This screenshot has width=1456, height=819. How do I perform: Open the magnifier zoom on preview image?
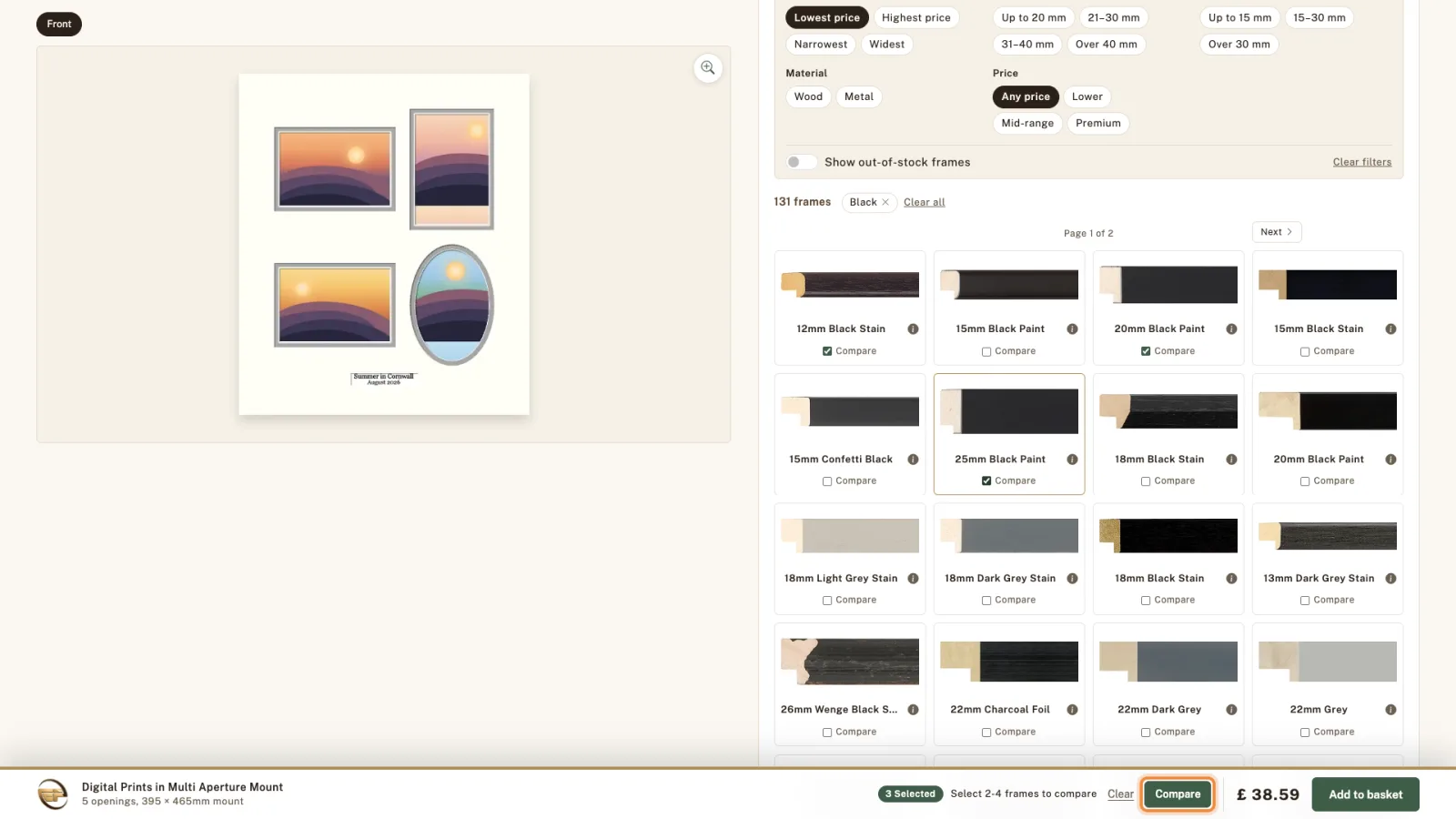[708, 68]
